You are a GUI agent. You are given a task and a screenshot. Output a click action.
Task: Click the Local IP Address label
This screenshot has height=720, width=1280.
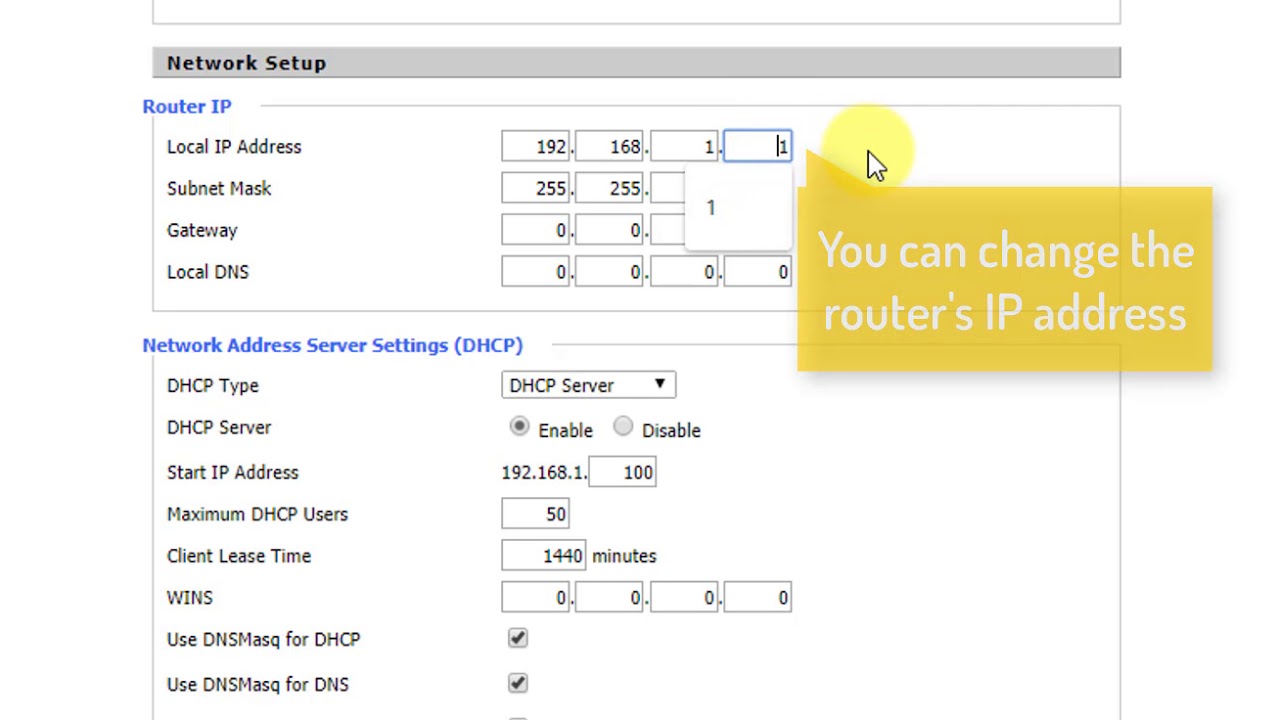234,147
